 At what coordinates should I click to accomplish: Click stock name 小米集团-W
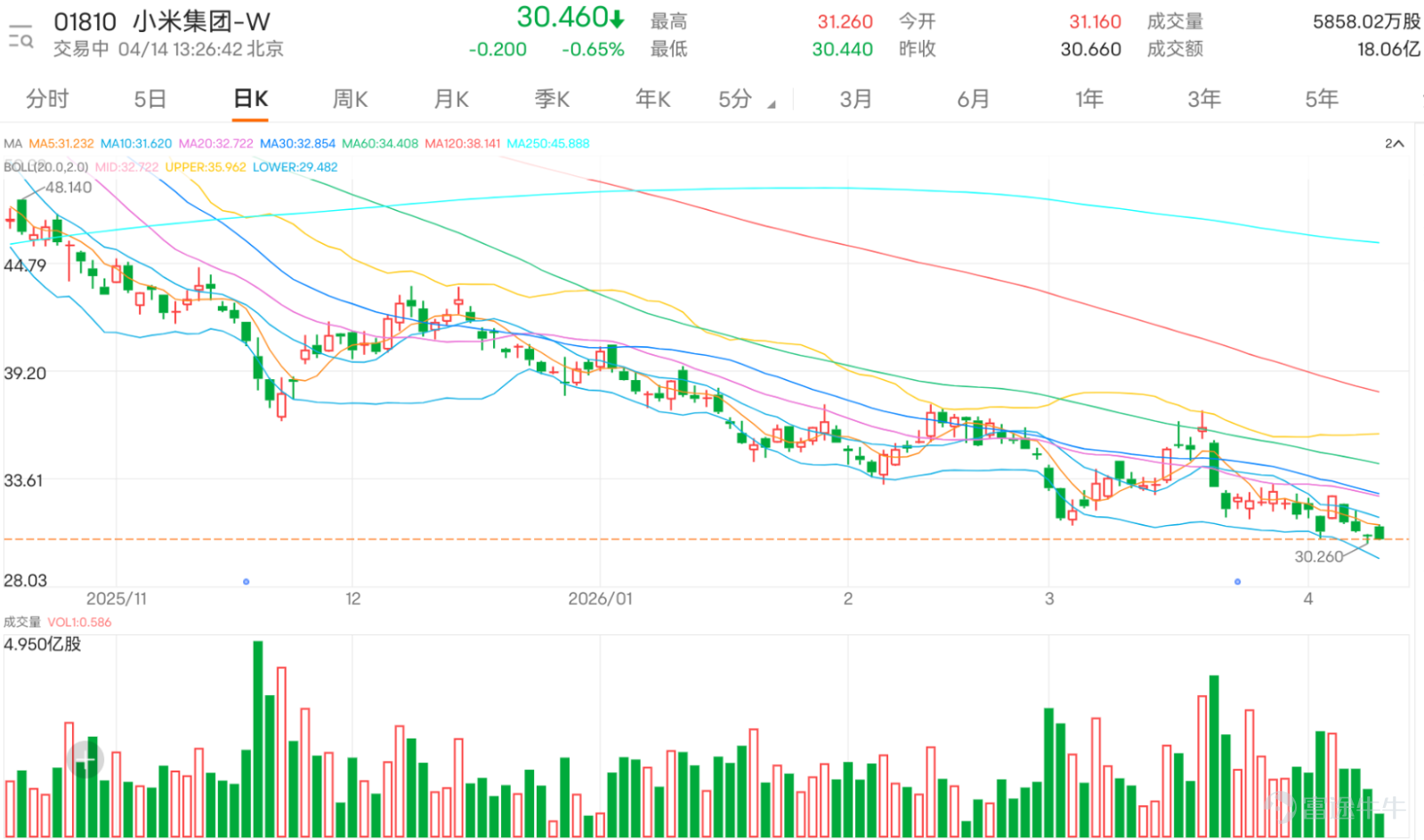(x=202, y=21)
